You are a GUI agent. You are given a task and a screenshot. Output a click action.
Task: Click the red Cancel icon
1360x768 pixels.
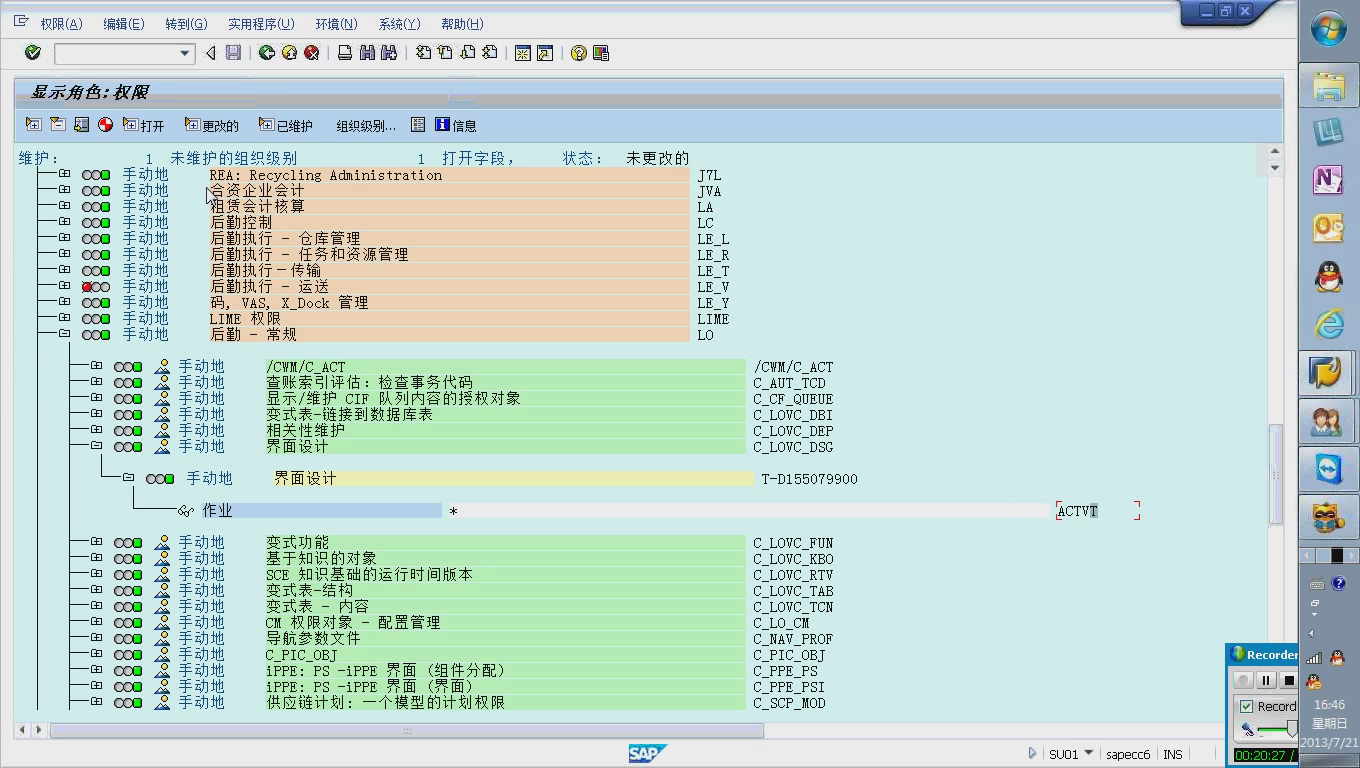[x=311, y=53]
